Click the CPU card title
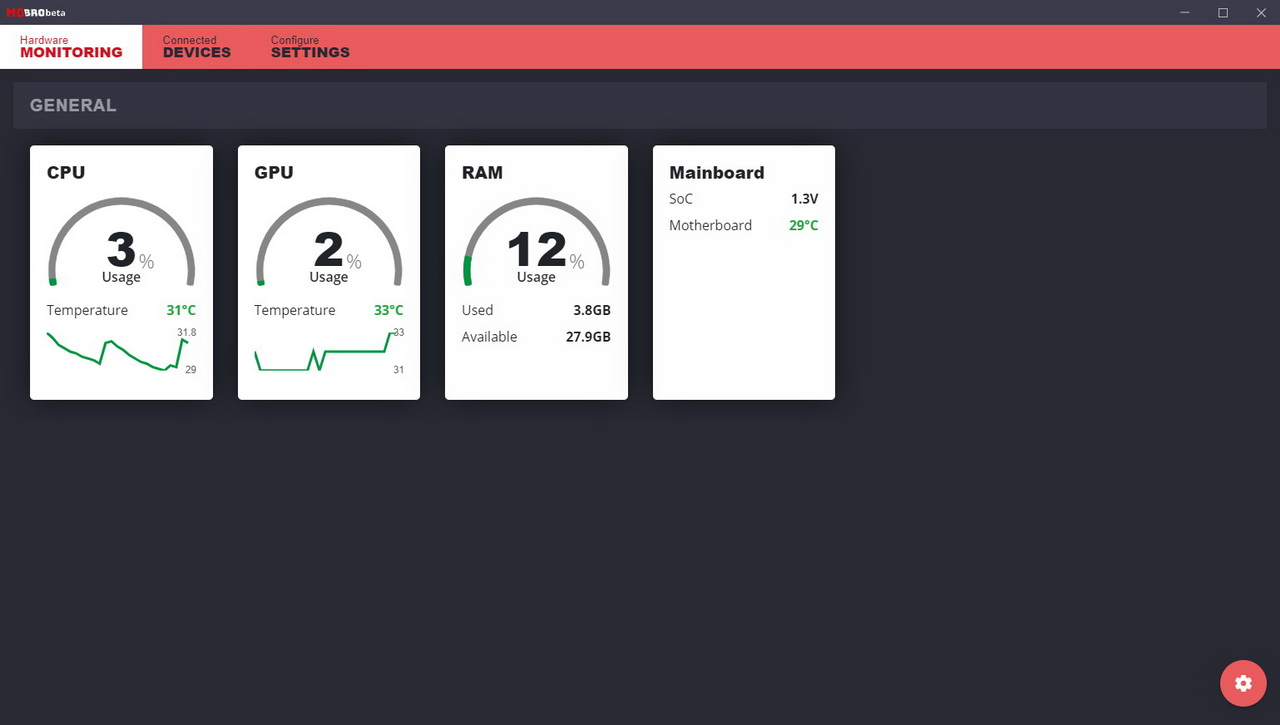1280x725 pixels. [66, 172]
